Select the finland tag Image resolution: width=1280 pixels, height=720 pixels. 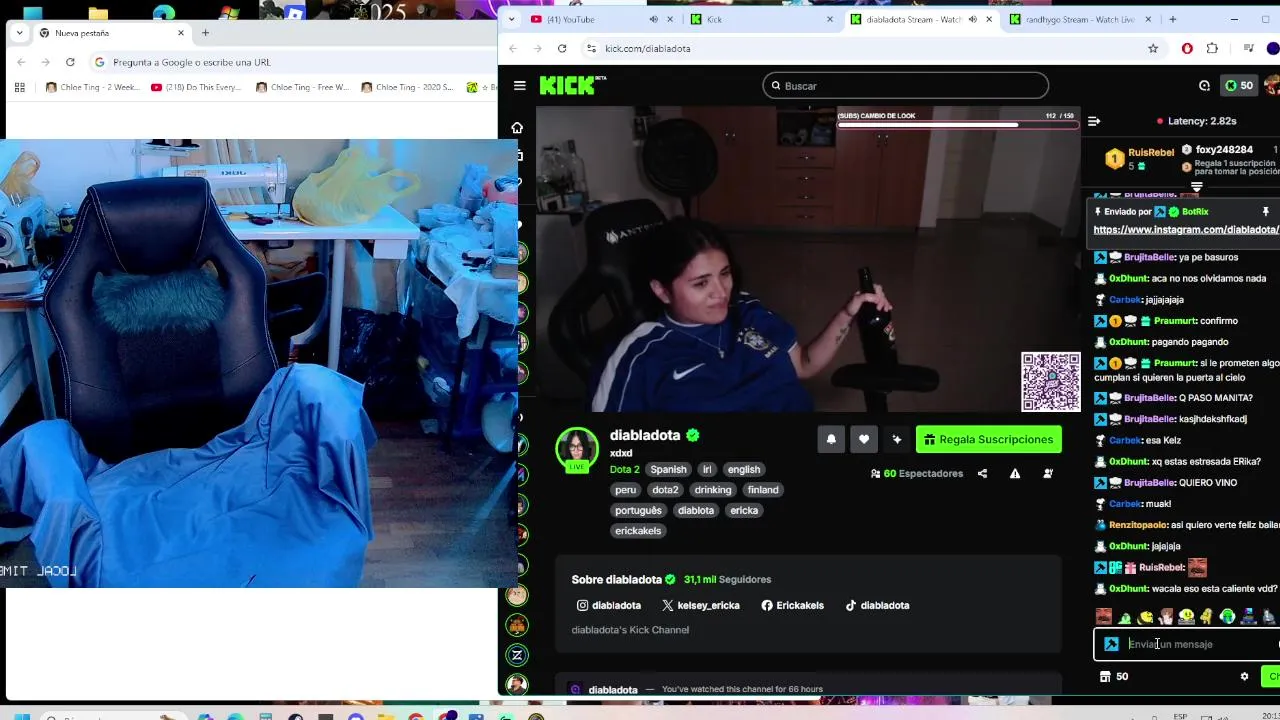pos(763,490)
